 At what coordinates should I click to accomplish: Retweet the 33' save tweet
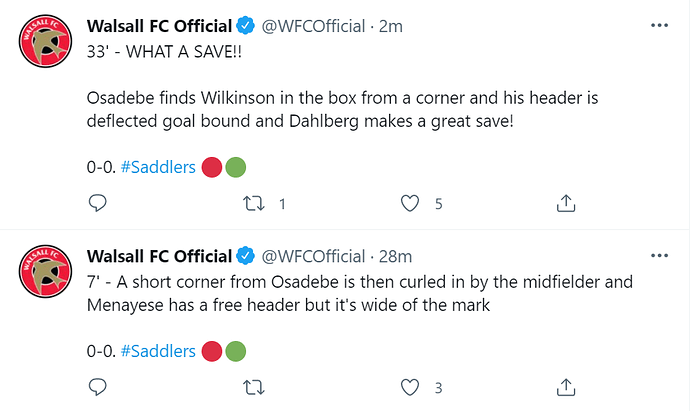click(x=254, y=203)
